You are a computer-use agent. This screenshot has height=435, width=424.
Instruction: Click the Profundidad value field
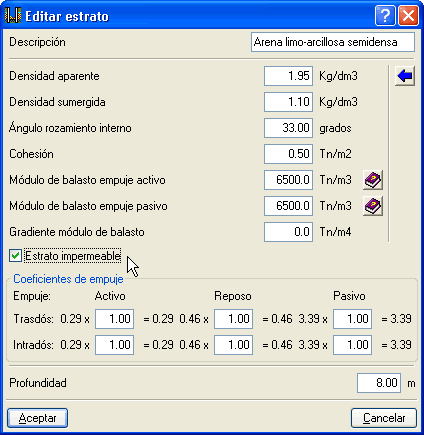tap(379, 383)
